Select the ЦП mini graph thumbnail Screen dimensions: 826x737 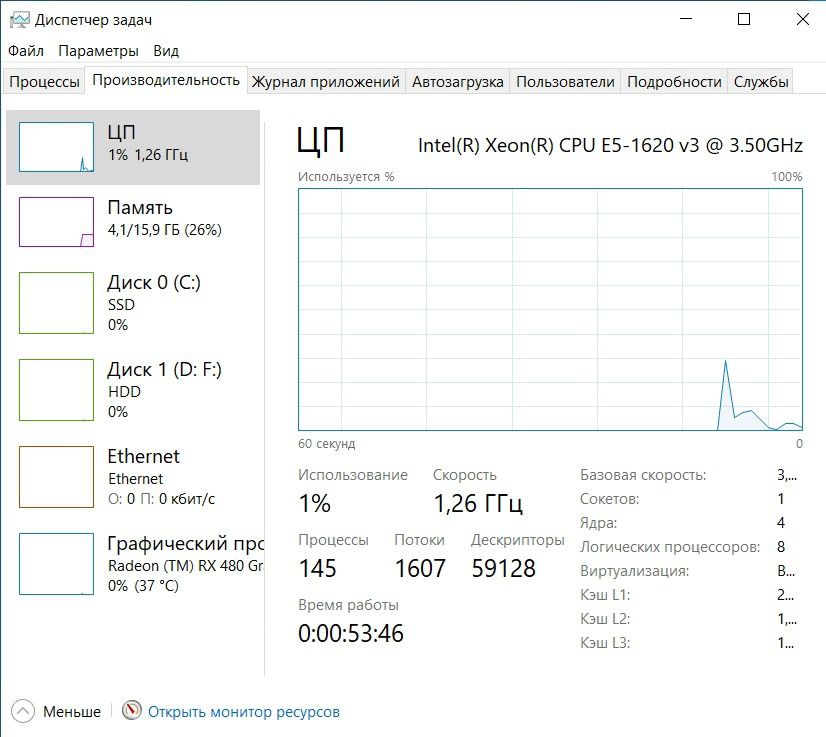pyautogui.click(x=56, y=147)
